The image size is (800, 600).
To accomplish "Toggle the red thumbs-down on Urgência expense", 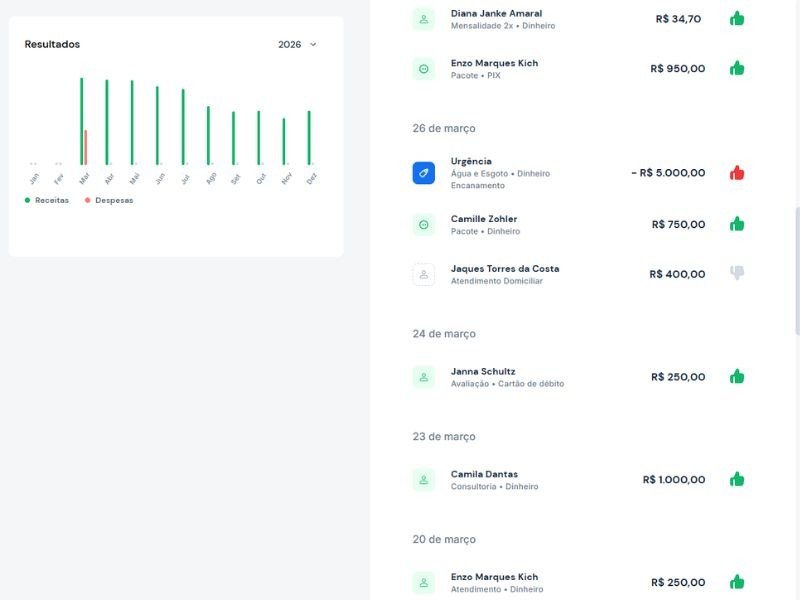I will tap(737, 173).
